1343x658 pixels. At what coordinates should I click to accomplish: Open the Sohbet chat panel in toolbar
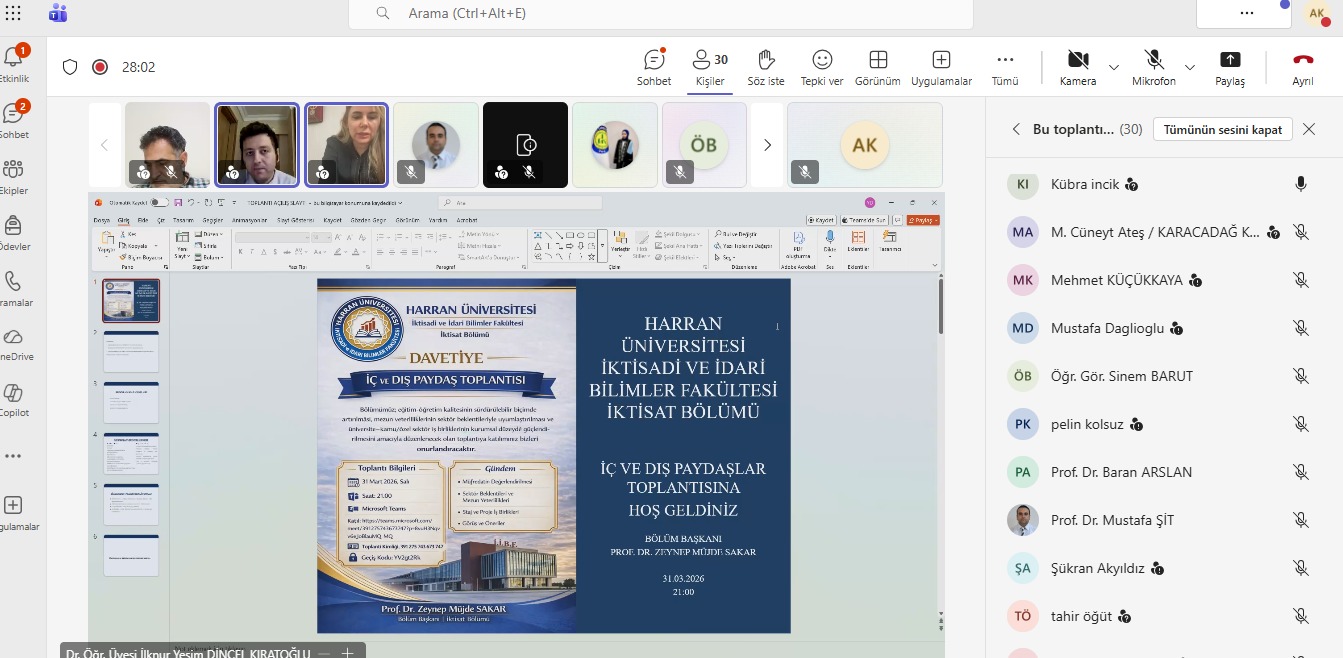tap(654, 67)
